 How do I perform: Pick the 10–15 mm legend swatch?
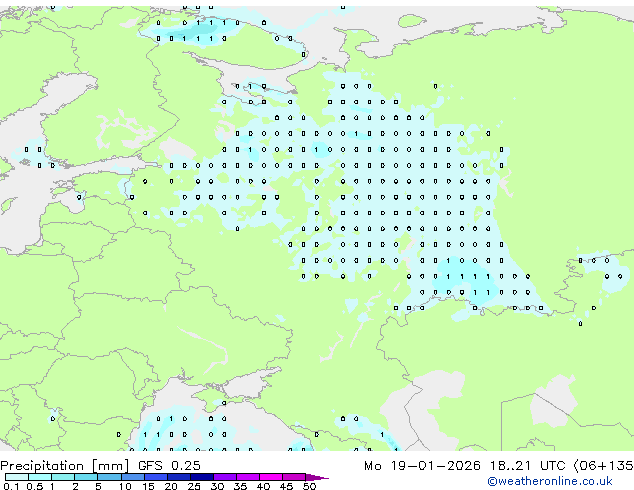pos(132,477)
